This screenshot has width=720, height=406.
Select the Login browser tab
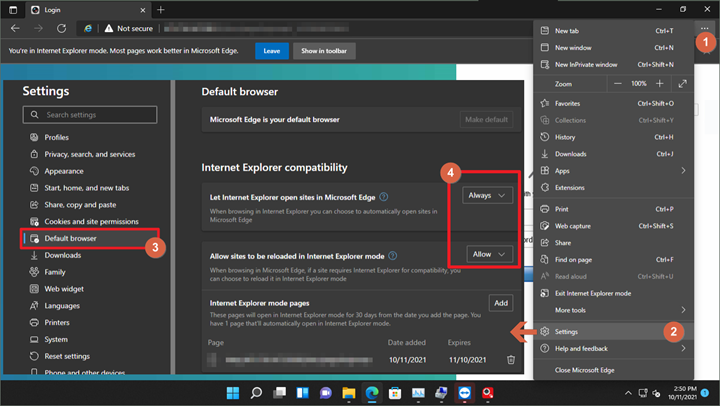(88, 10)
